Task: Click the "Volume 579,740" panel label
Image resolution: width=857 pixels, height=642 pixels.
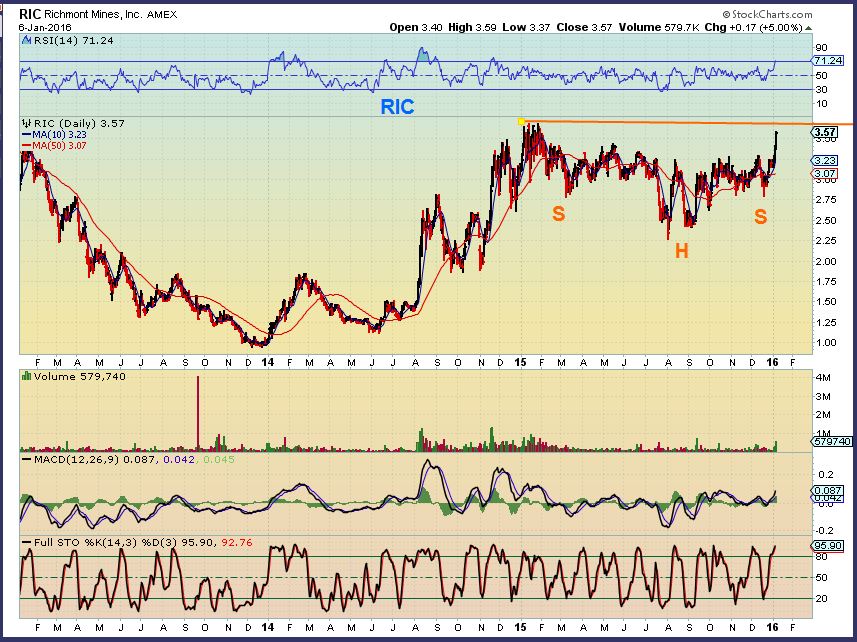Action: 79,376
